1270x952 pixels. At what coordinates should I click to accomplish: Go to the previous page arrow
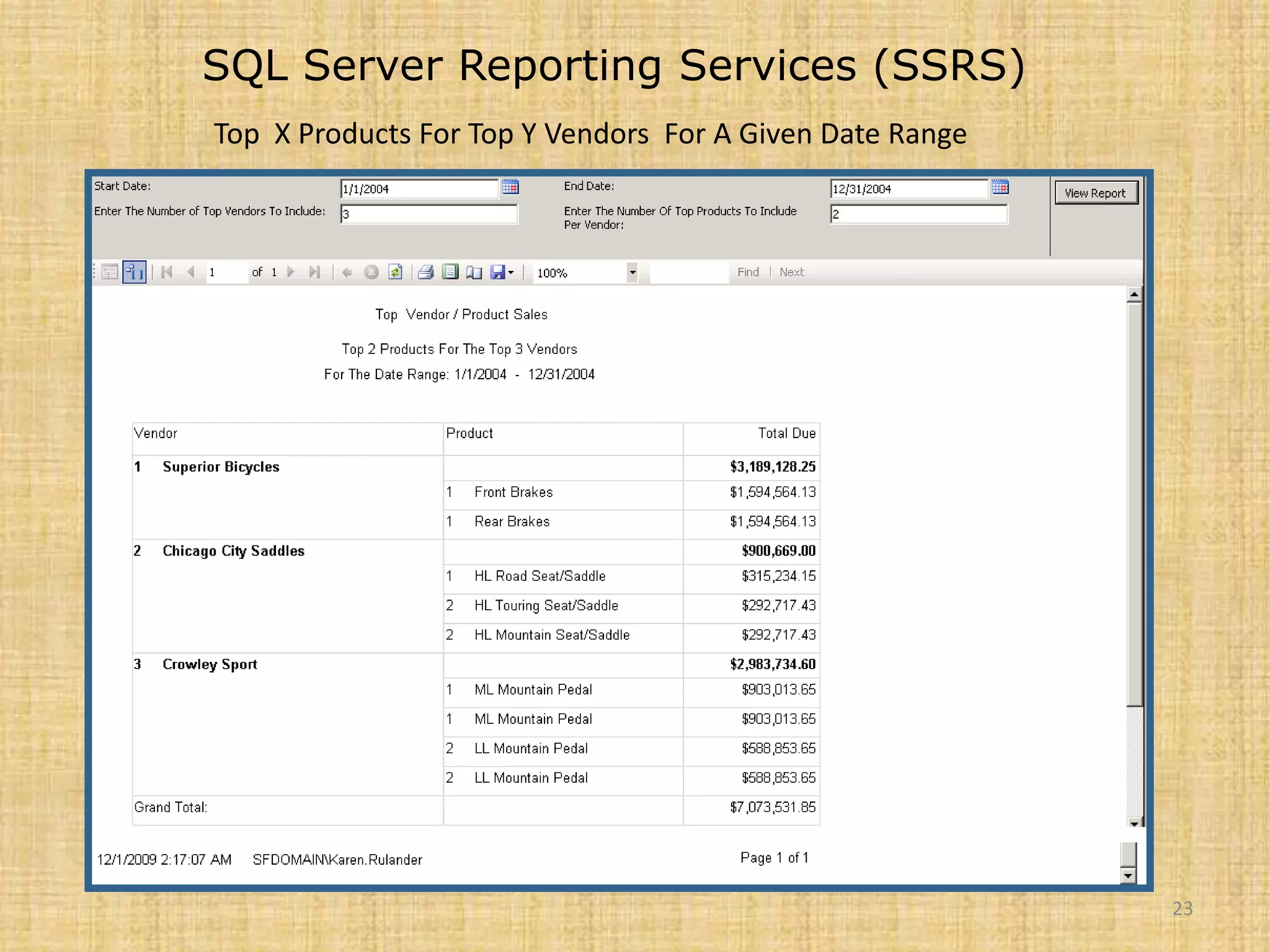click(x=191, y=272)
